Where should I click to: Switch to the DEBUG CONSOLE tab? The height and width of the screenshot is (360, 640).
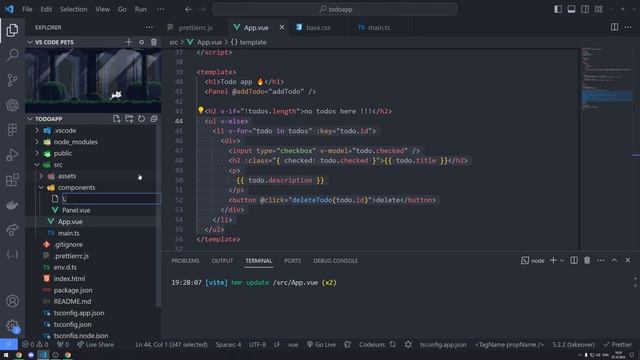335,261
